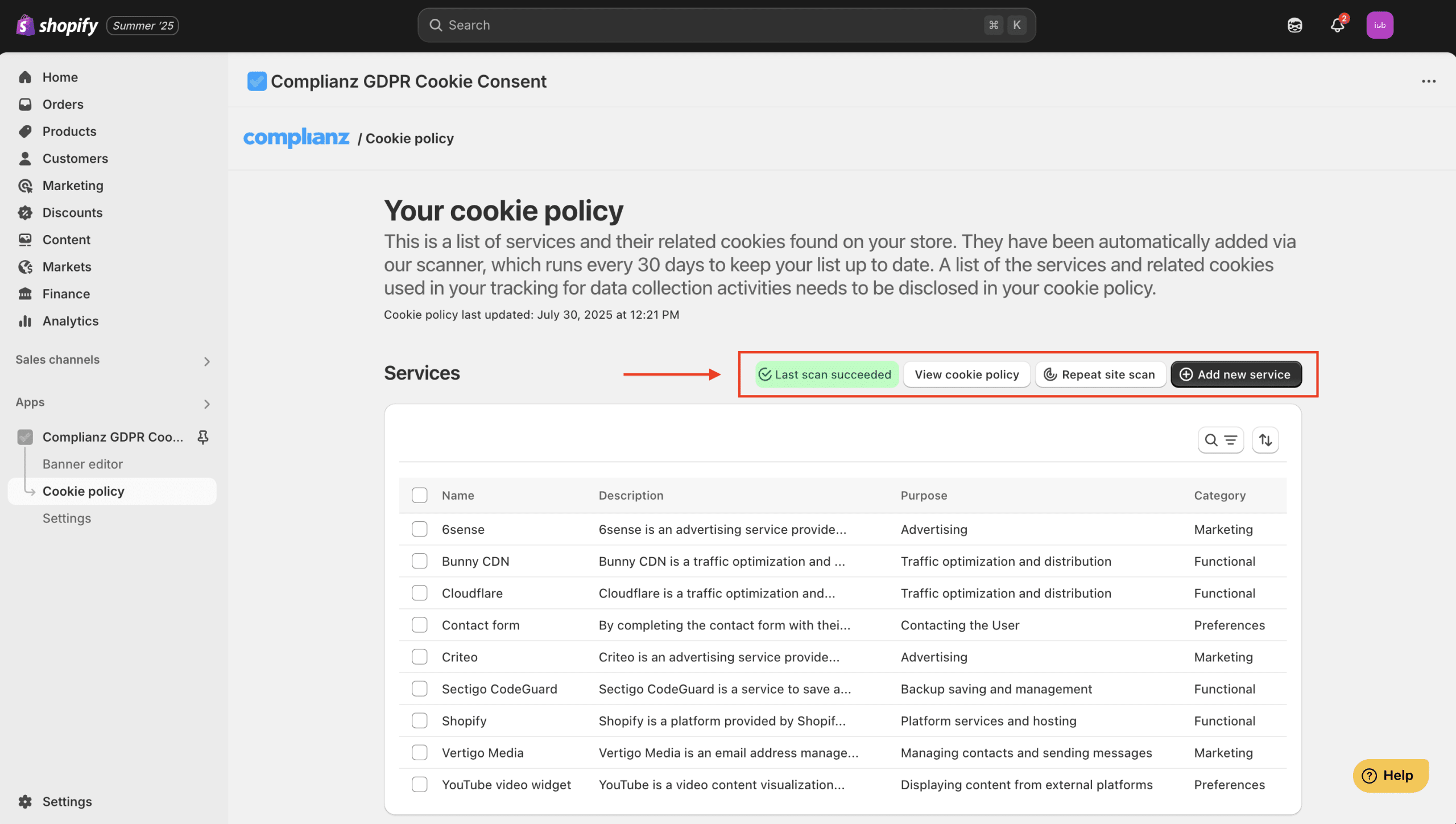Click Contact form's Preferences category cell
The image size is (1456, 824).
tap(1229, 625)
